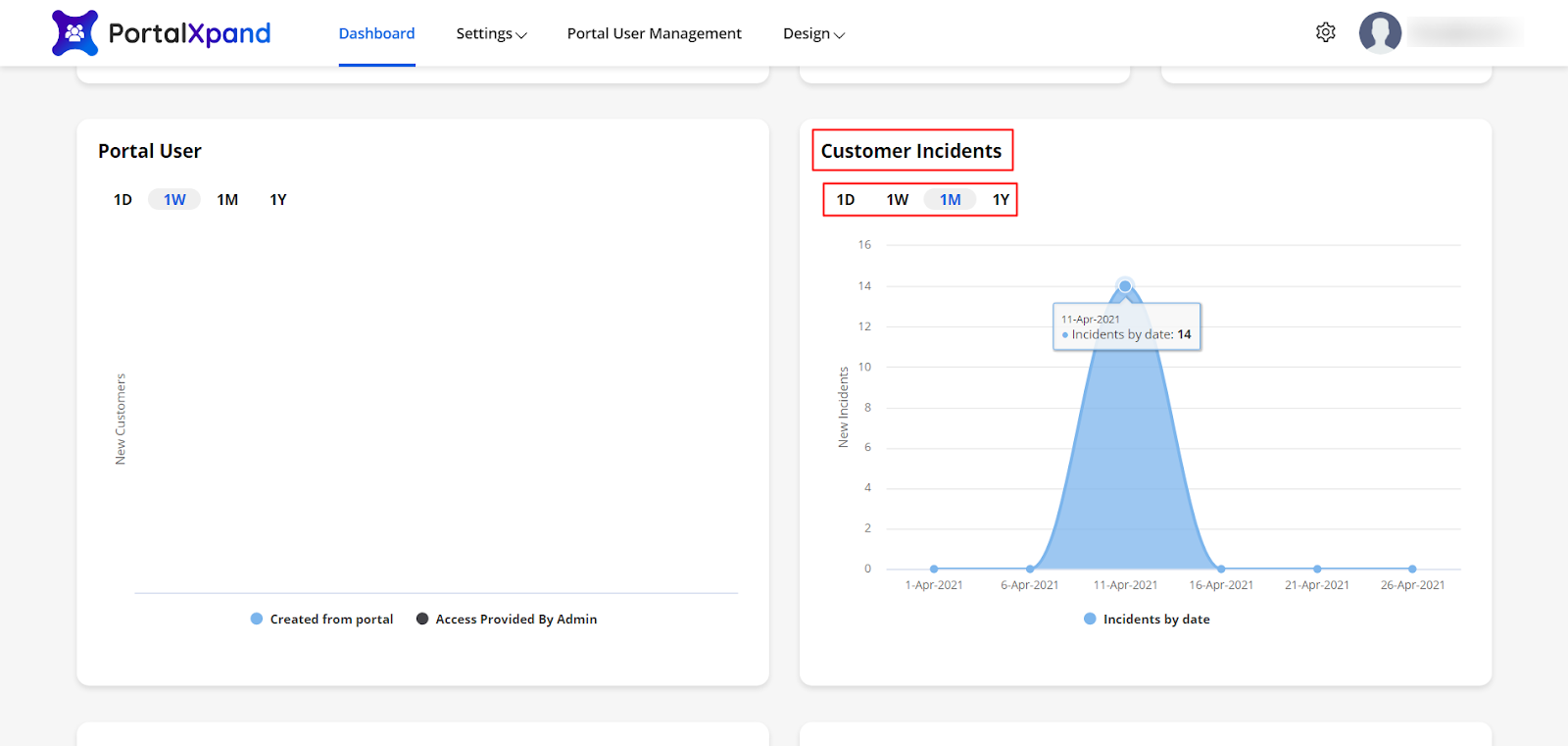Select 1Y range for Portal User

(x=278, y=200)
